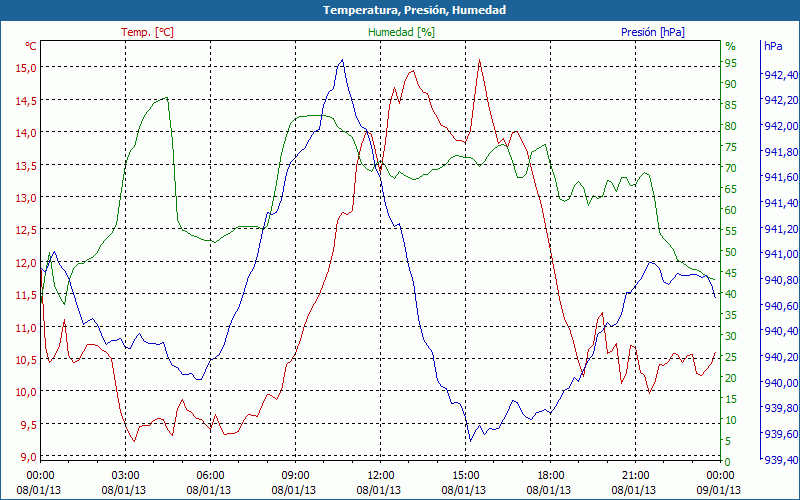Screen dimensions: 800x500
Task: Click the '06:00' time axis label
Action: 210,476
